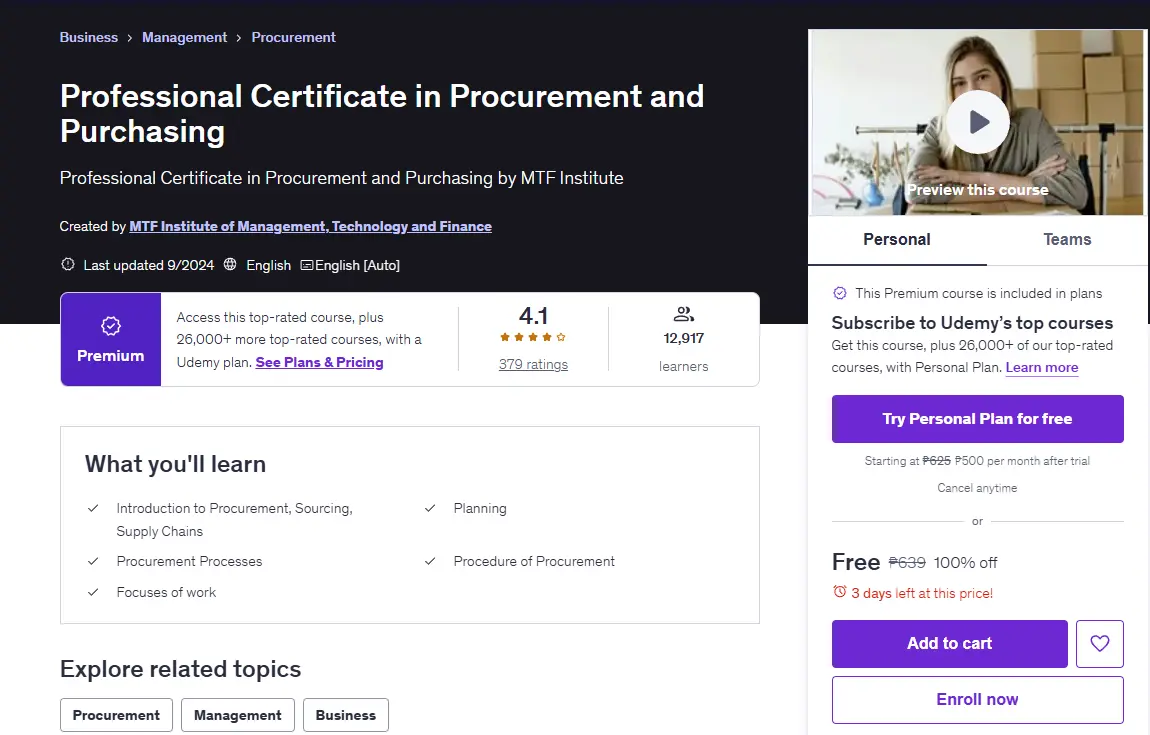Image resolution: width=1150 pixels, height=735 pixels.
Task: Click 'Subscribe to Udemy's top courses' heading
Action: (972, 323)
